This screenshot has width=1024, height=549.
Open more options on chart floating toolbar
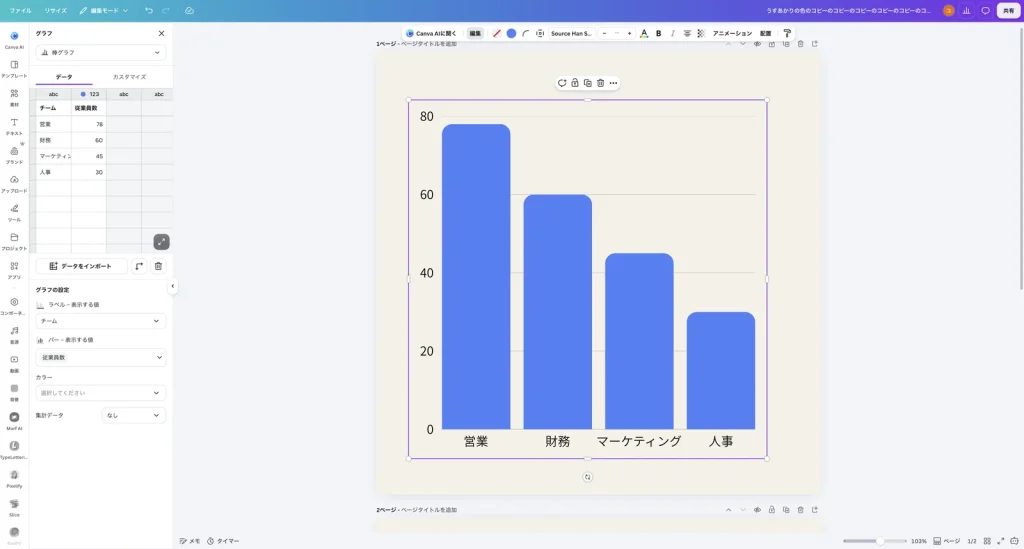pos(613,83)
